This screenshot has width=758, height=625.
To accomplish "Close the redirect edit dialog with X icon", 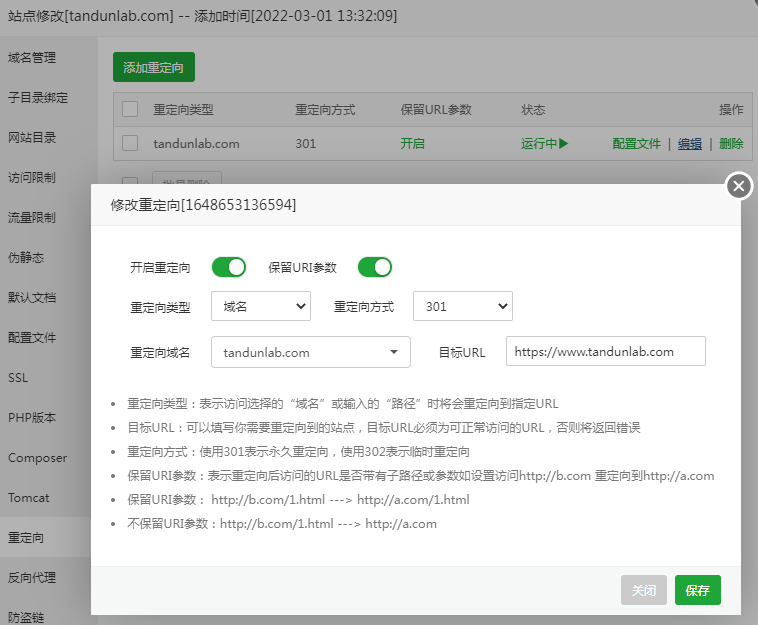I will [x=739, y=186].
